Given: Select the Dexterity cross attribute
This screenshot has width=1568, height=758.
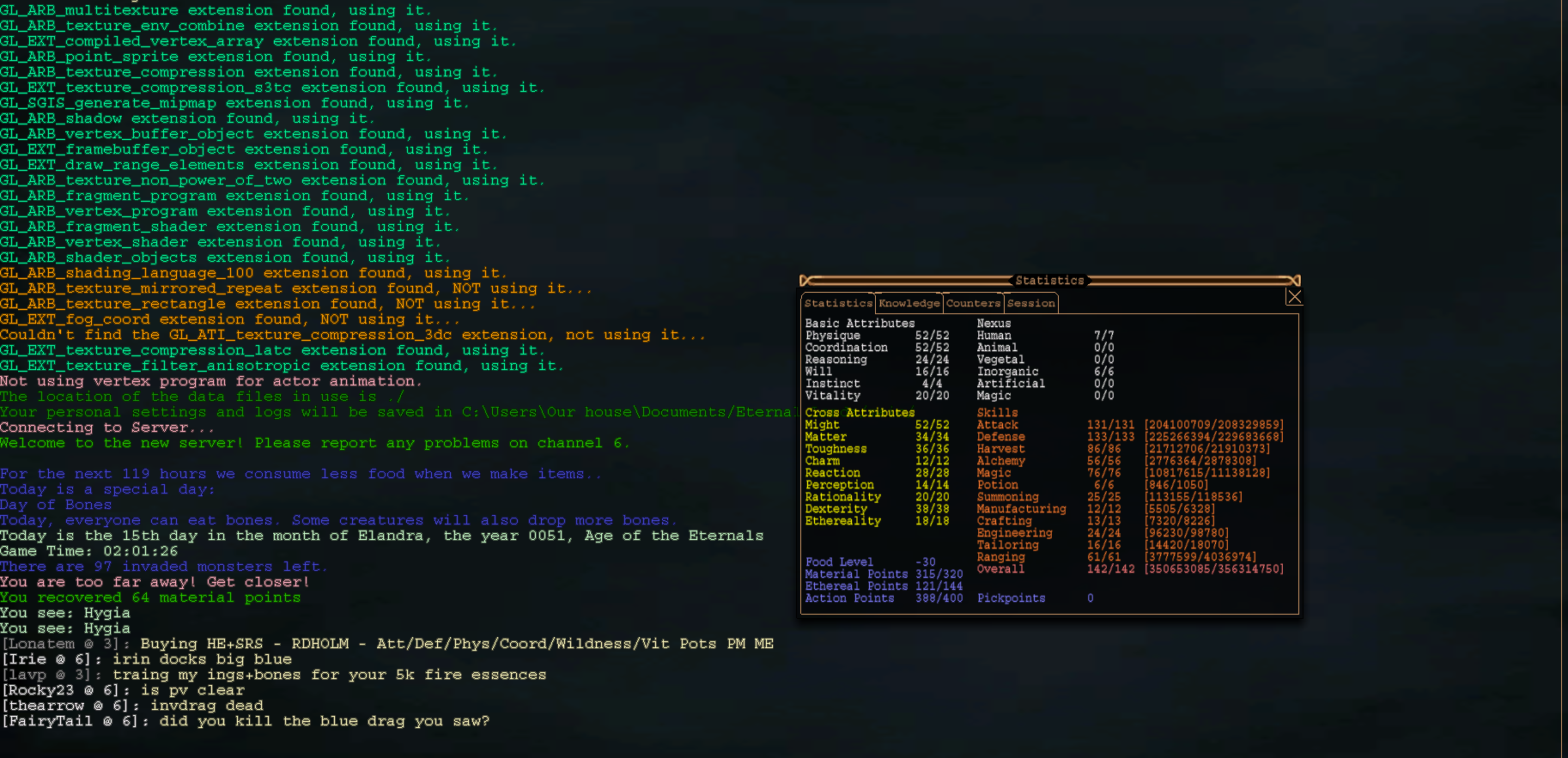Looking at the screenshot, I should [x=836, y=509].
